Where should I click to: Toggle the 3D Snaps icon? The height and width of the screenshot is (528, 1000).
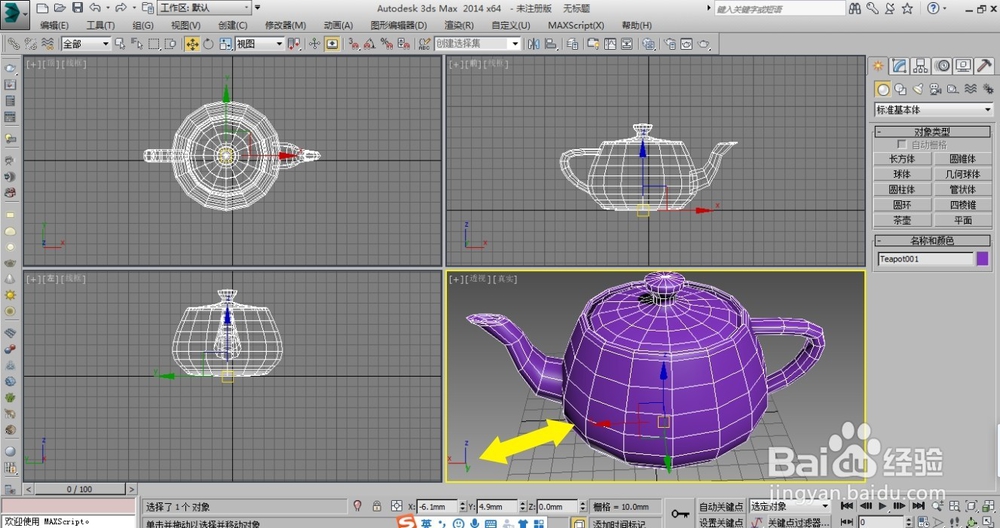[353, 44]
